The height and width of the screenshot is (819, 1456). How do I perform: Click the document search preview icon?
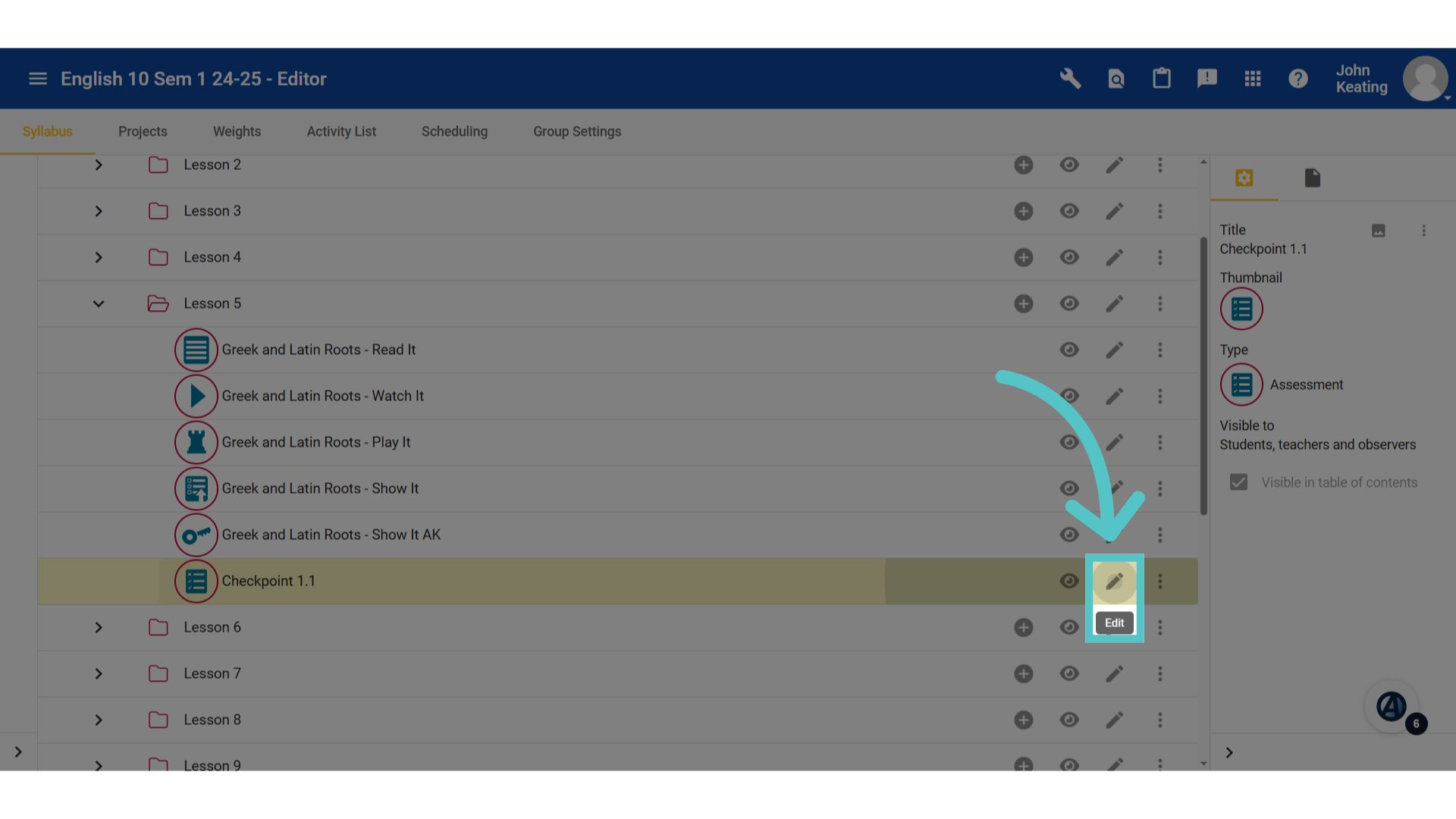tap(1116, 79)
